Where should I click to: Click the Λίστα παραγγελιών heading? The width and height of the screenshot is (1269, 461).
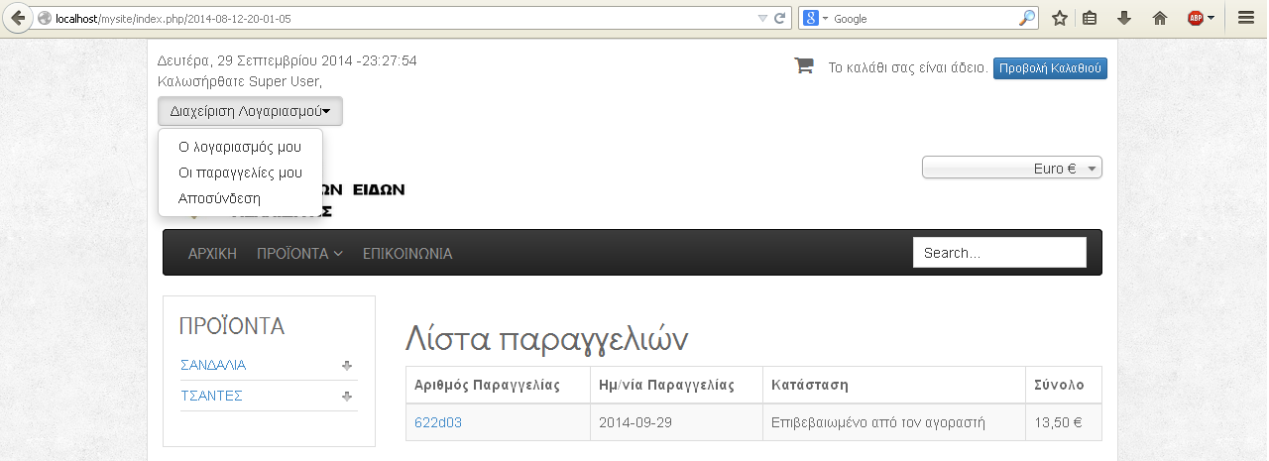[x=547, y=340]
